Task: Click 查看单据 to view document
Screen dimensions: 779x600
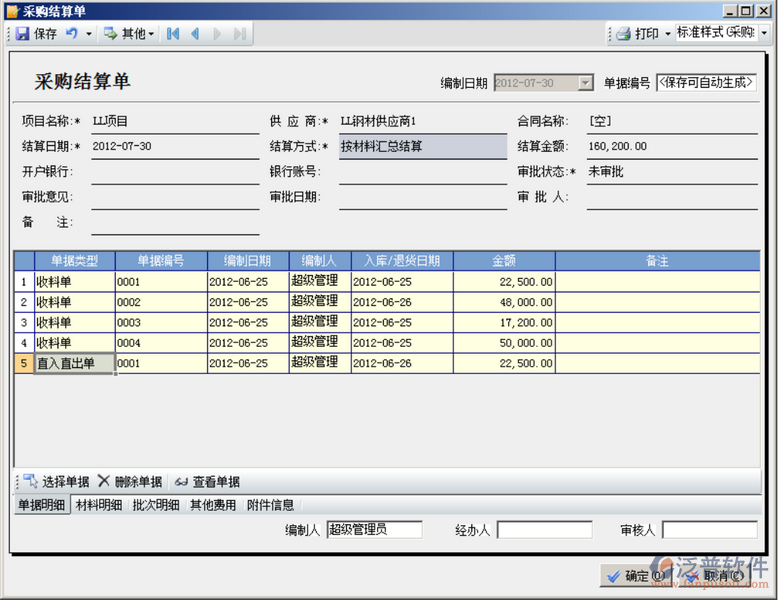Action: tap(207, 482)
